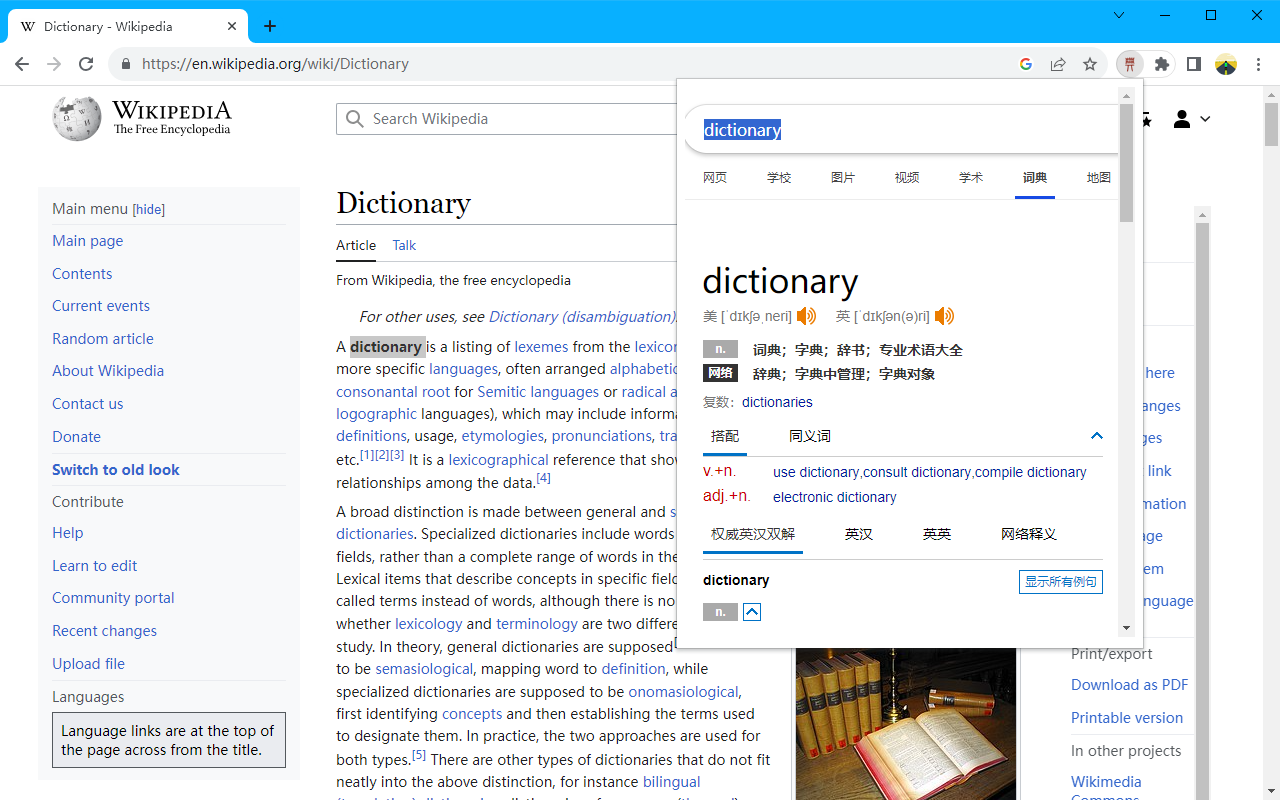
Task: Open the Random article link
Action: pyautogui.click(x=103, y=339)
